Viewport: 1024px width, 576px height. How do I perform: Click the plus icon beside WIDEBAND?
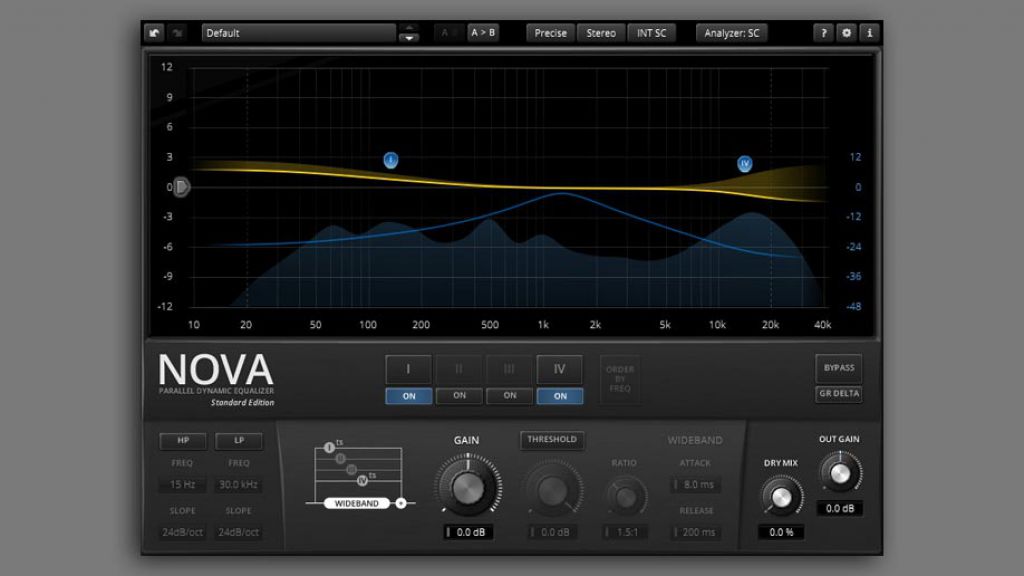(x=401, y=503)
